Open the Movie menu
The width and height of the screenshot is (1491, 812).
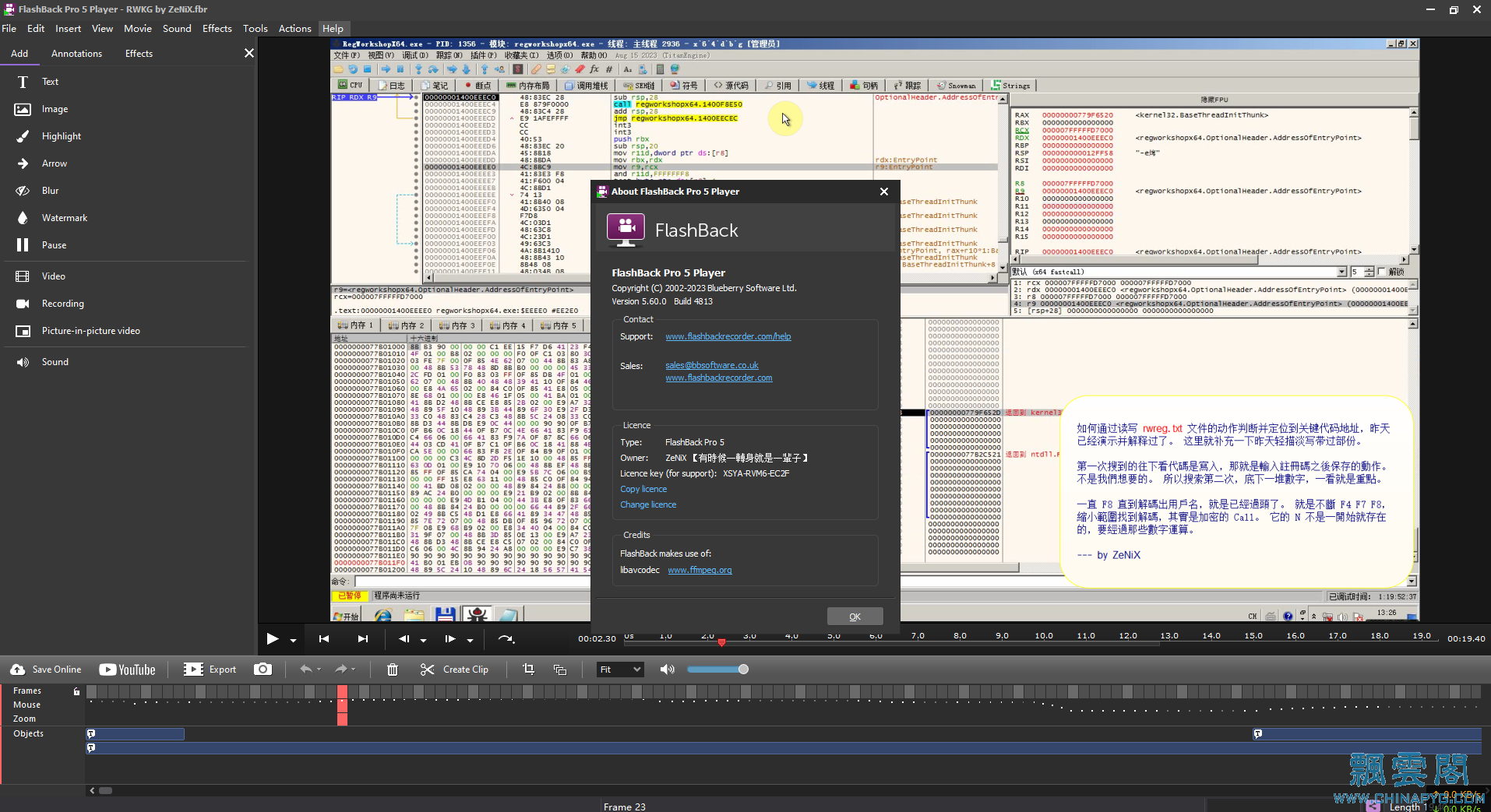[x=138, y=29]
